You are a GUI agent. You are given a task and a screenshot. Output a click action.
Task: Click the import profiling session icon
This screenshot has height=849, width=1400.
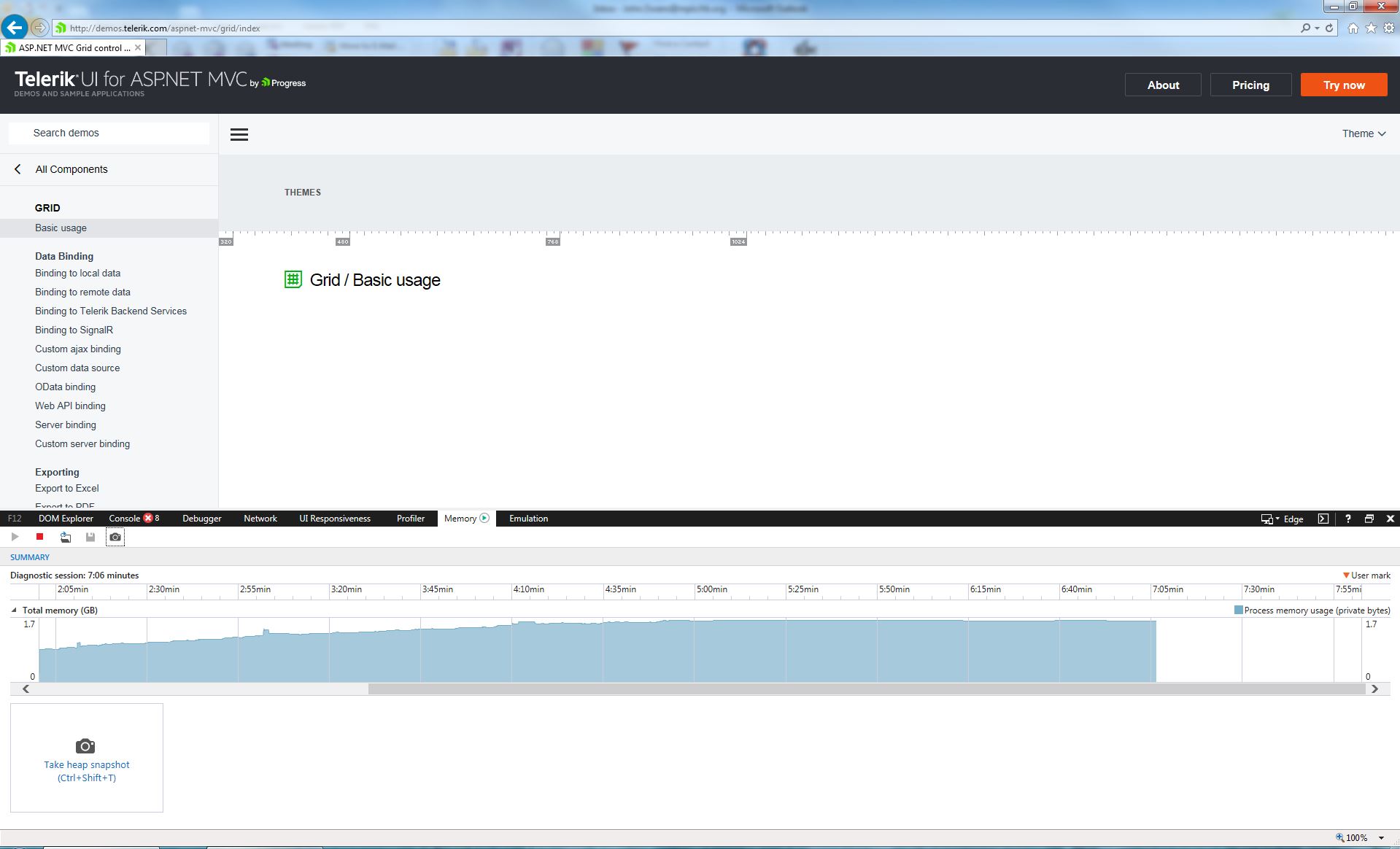66,537
